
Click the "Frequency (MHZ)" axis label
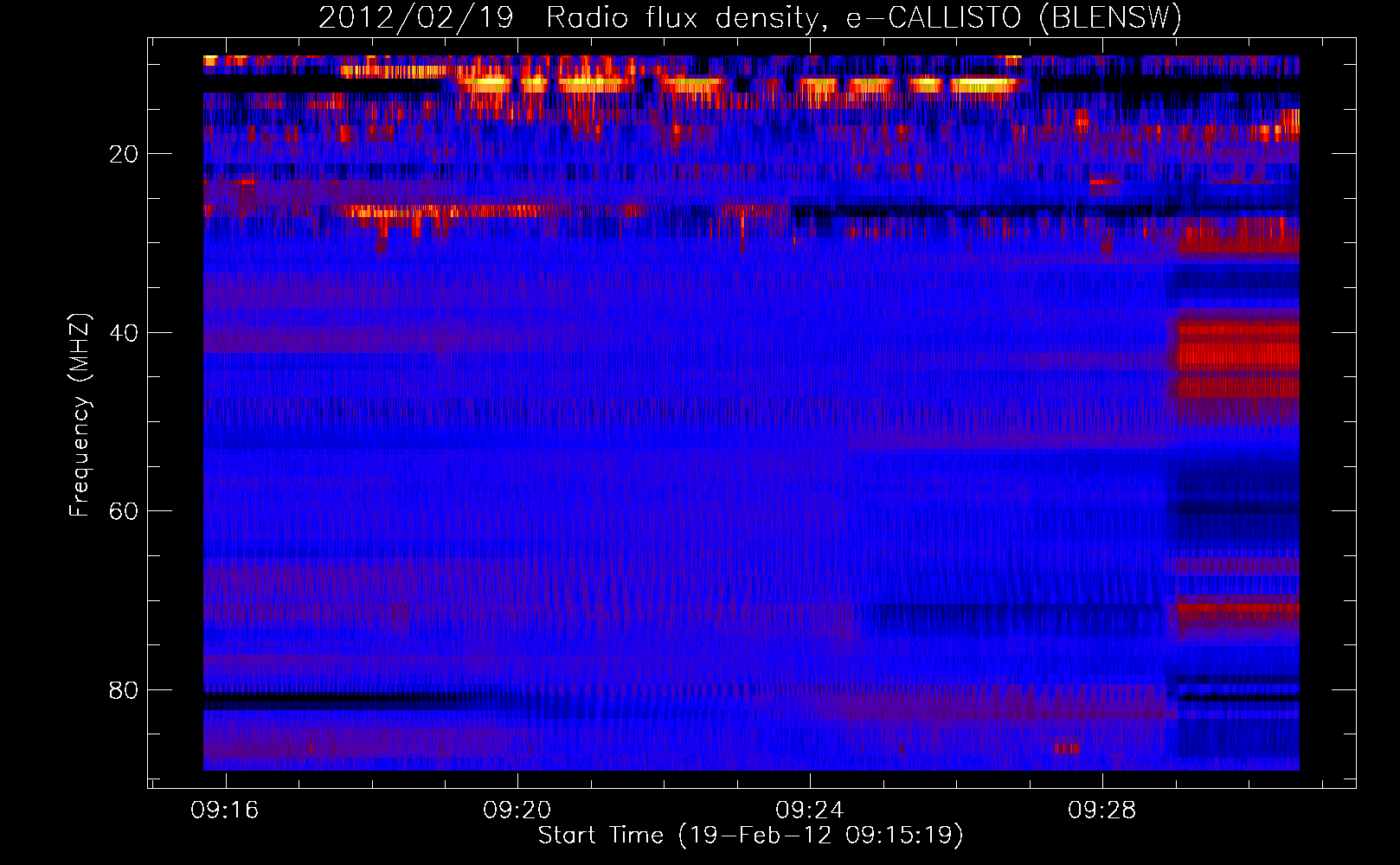coord(80,415)
